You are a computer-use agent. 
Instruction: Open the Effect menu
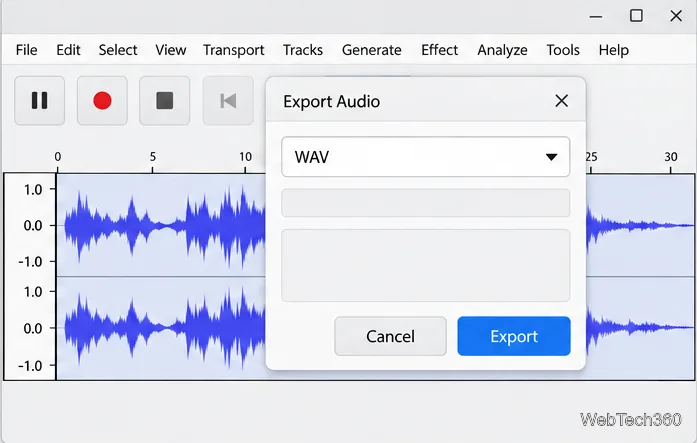click(x=439, y=50)
